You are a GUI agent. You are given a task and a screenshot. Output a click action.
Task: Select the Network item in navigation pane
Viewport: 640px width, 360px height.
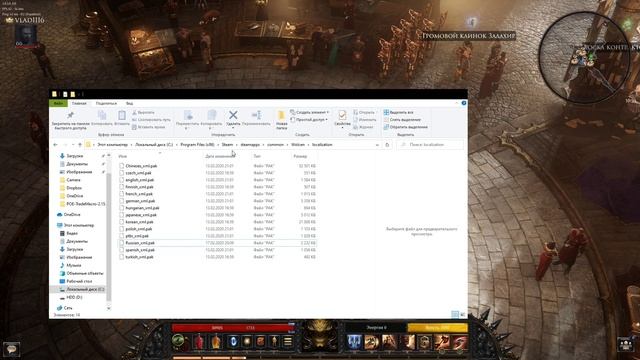pyautogui.click(x=64, y=308)
